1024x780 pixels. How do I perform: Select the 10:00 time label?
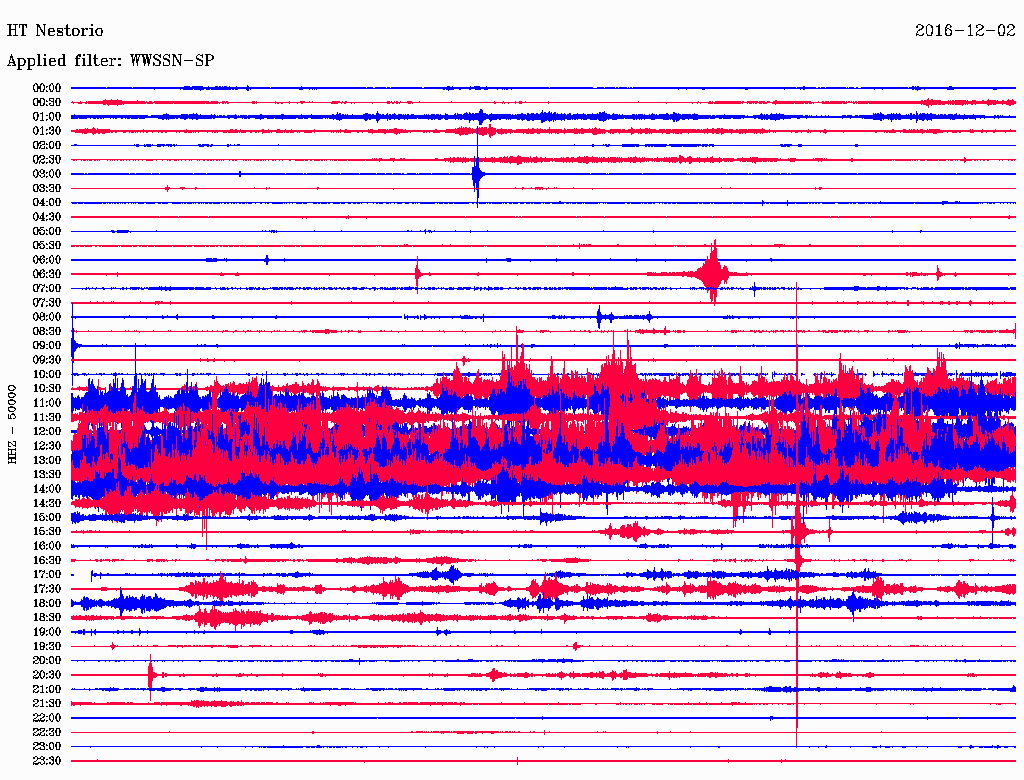click(47, 374)
